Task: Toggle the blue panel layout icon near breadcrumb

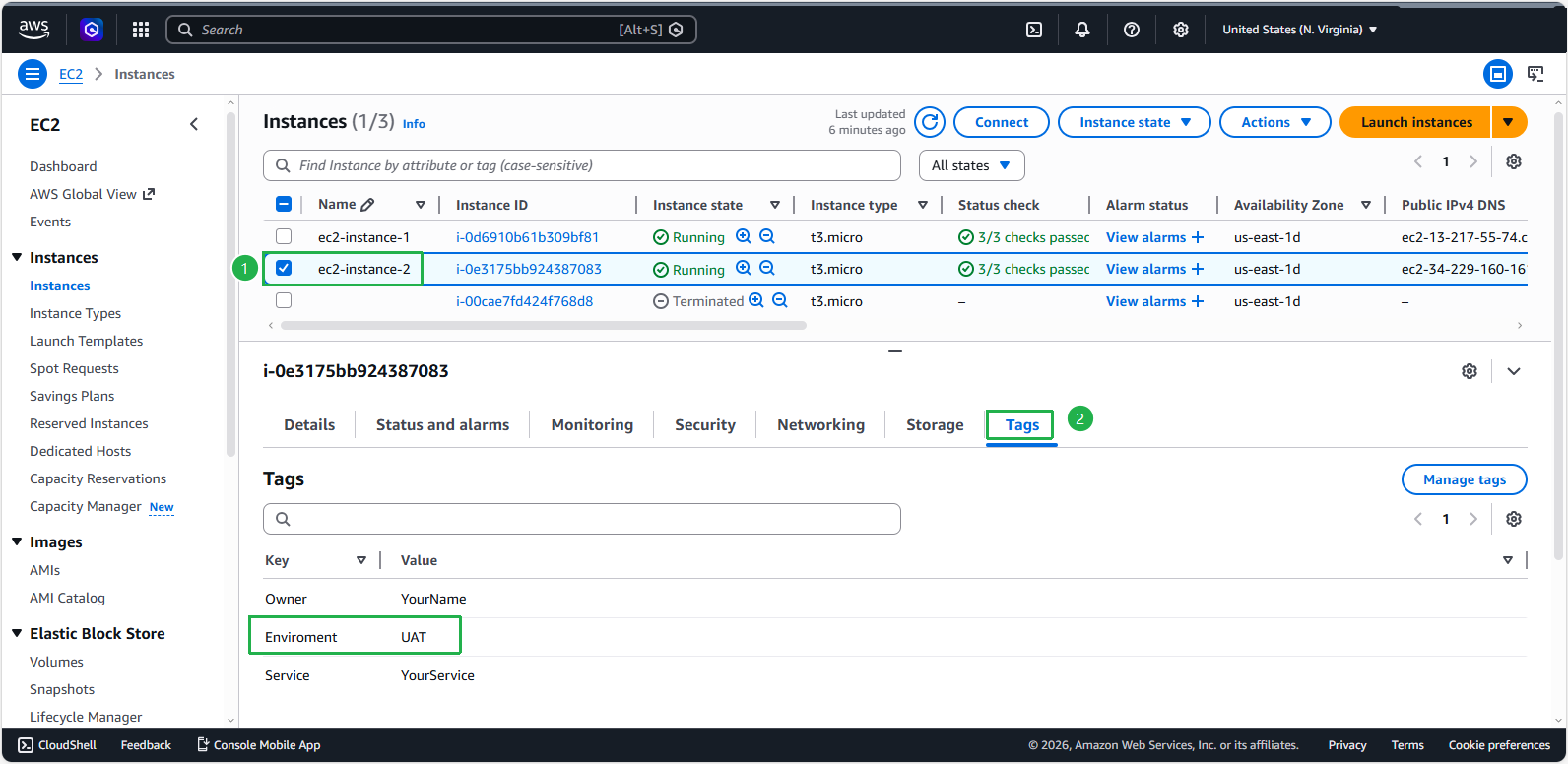Action: (x=1498, y=74)
